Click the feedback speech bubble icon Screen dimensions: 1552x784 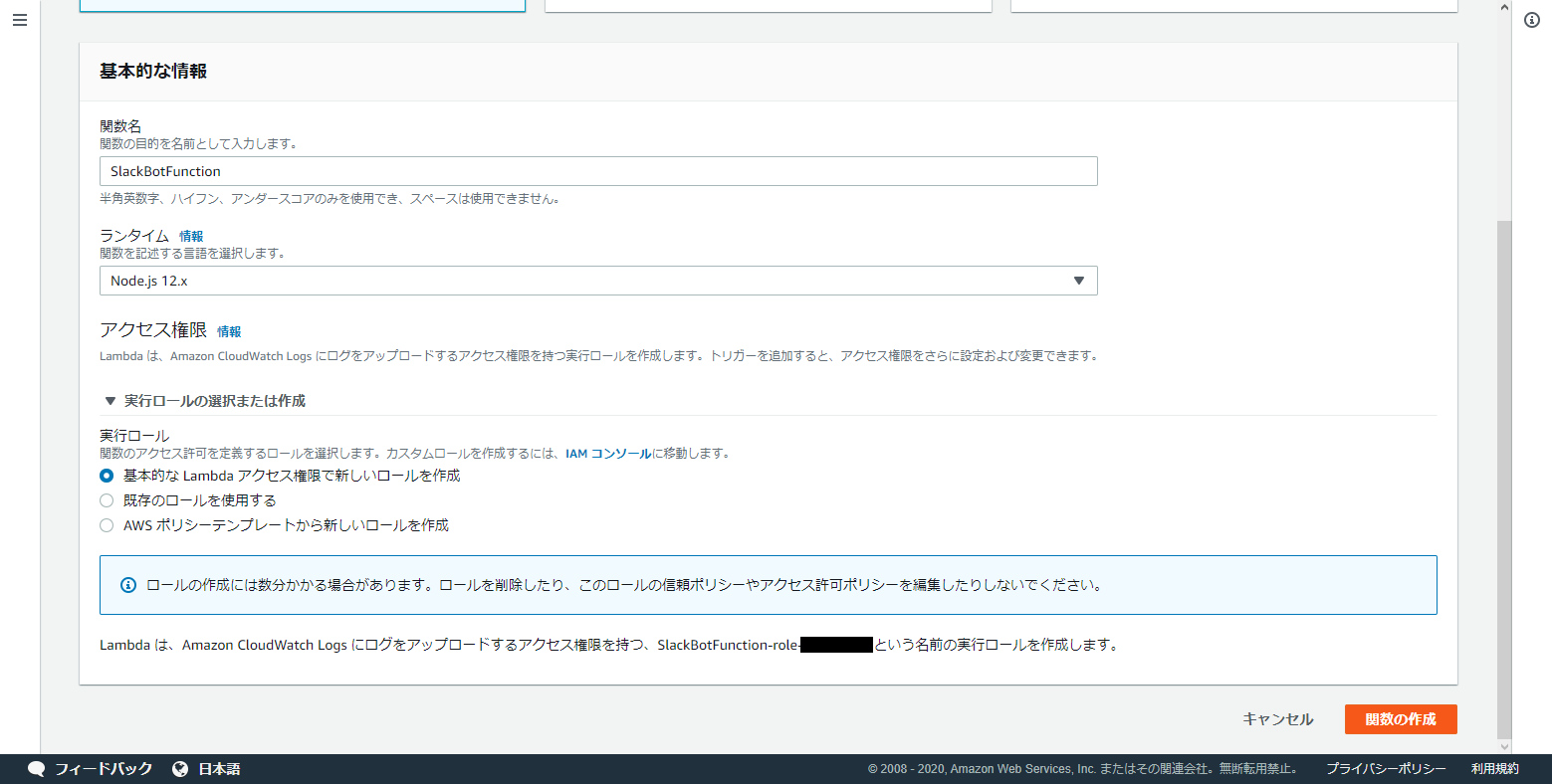(37, 769)
